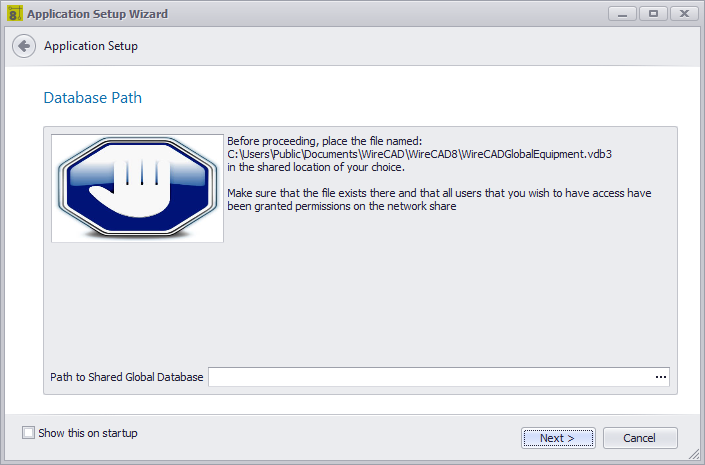The image size is (705, 465).
Task: Click the 'Before proceeding, place the file named:' text
Action: point(324,141)
